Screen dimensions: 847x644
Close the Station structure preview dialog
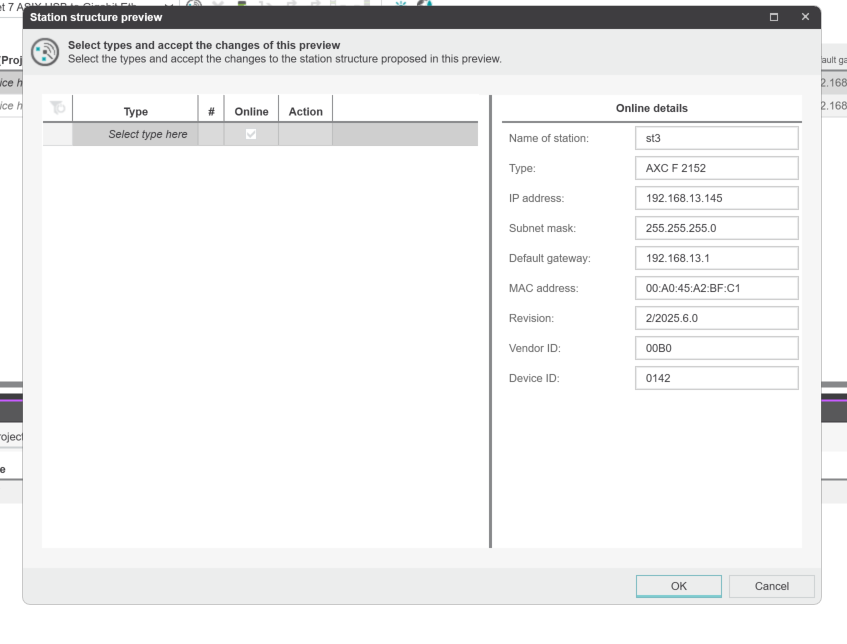(805, 18)
